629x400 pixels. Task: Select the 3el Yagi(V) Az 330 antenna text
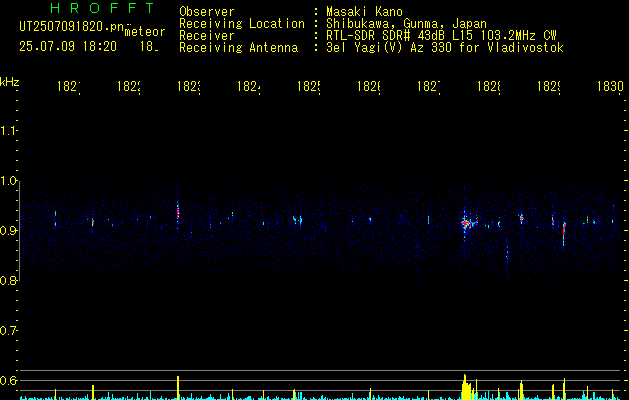click(445, 48)
